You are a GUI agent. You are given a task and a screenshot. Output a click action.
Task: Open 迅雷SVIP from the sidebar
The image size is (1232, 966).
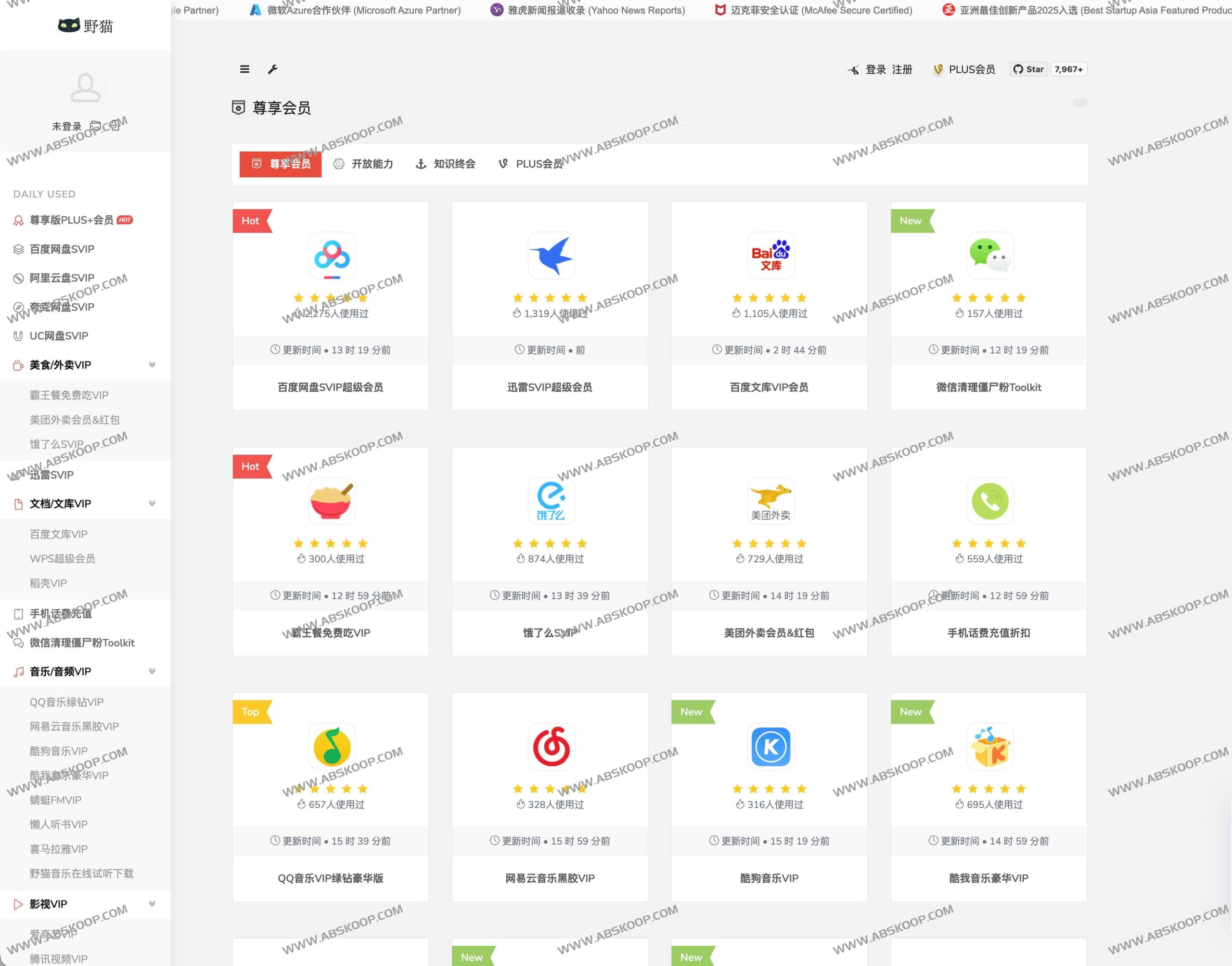click(x=51, y=475)
